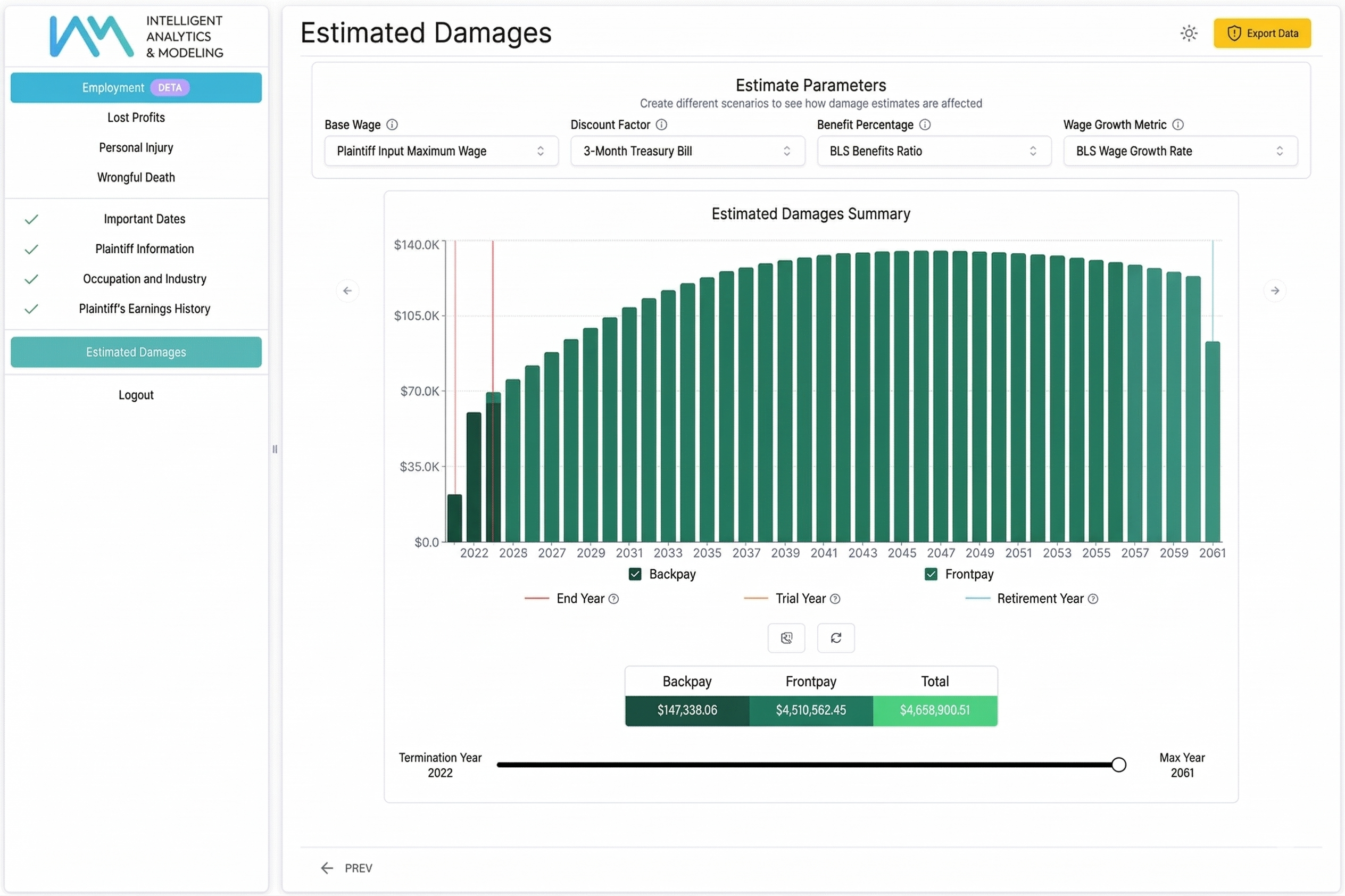Select the Estimated Damages step
Image resolution: width=1345 pixels, height=896 pixels.
136,352
